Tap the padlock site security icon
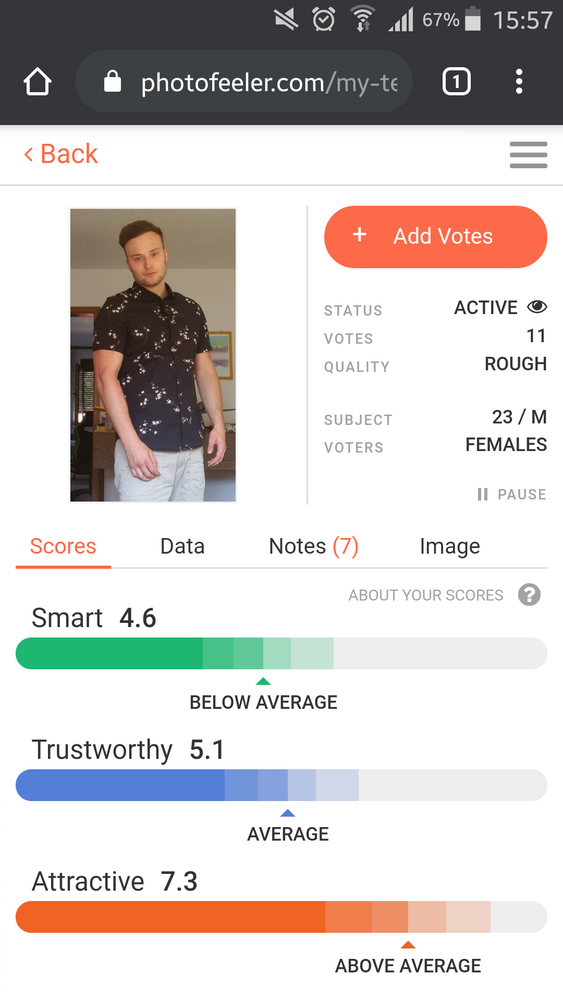The width and height of the screenshot is (563, 1000). point(112,82)
